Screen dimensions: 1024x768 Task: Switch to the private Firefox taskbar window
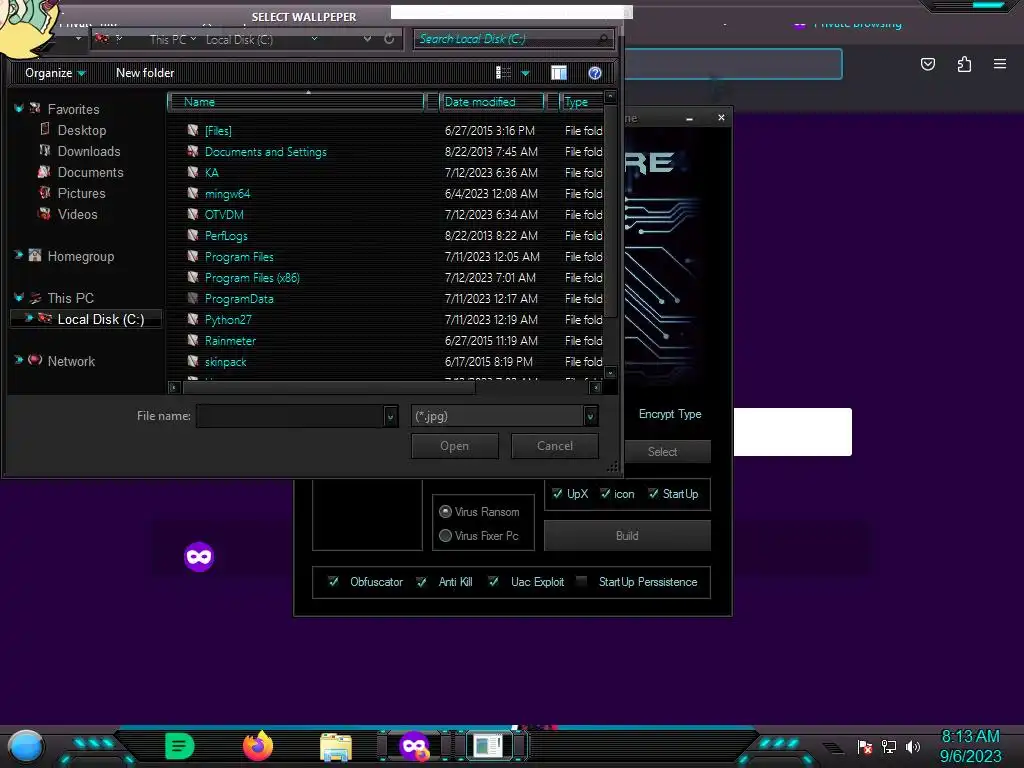(414, 746)
